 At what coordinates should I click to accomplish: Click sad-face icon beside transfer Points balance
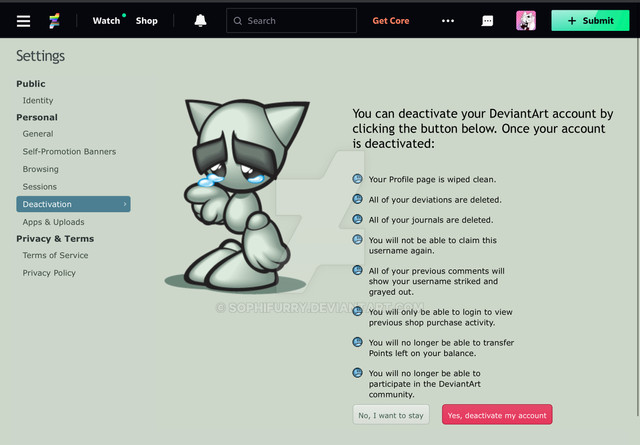point(358,342)
